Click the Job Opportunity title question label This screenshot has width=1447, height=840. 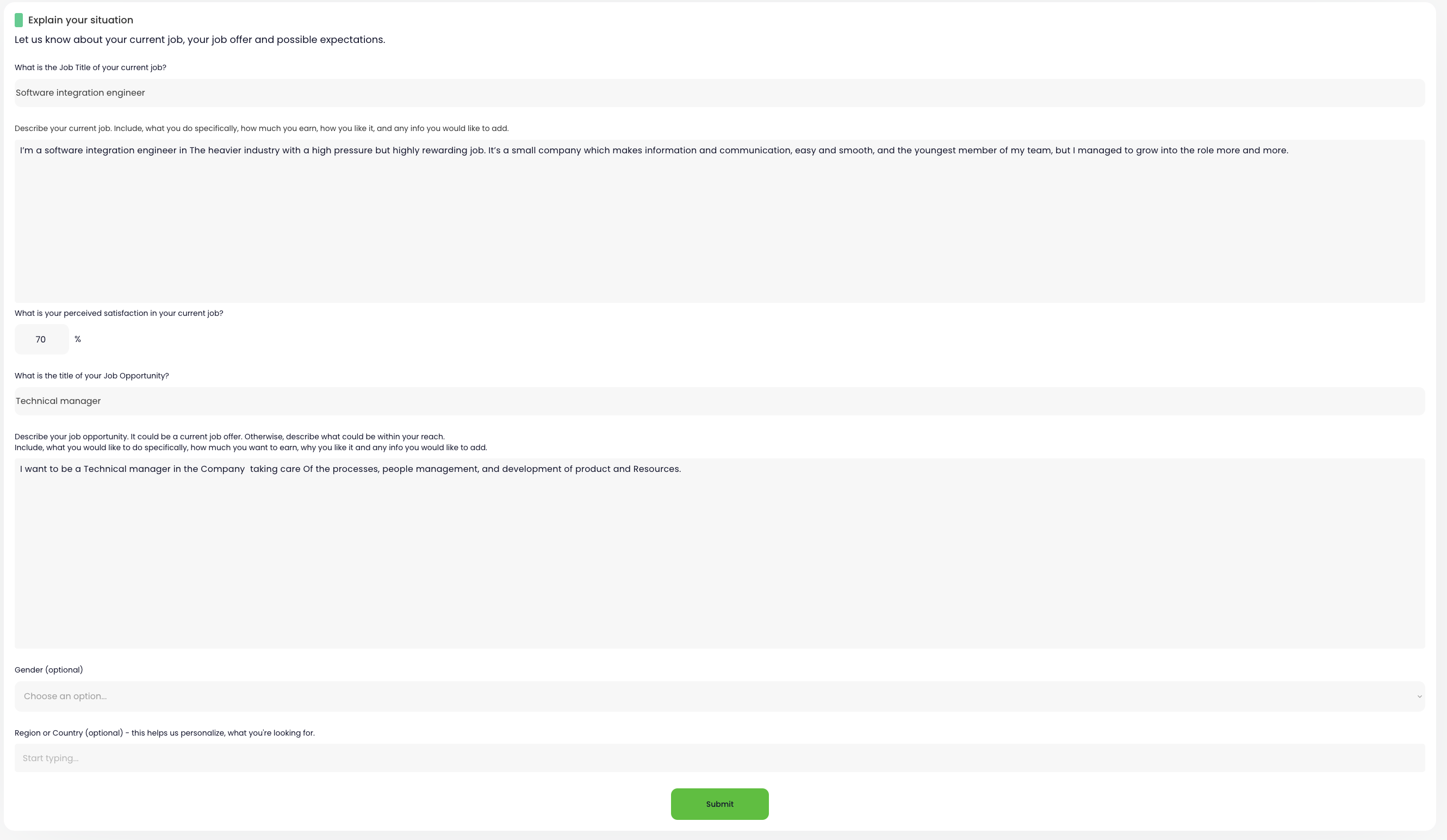pos(91,376)
